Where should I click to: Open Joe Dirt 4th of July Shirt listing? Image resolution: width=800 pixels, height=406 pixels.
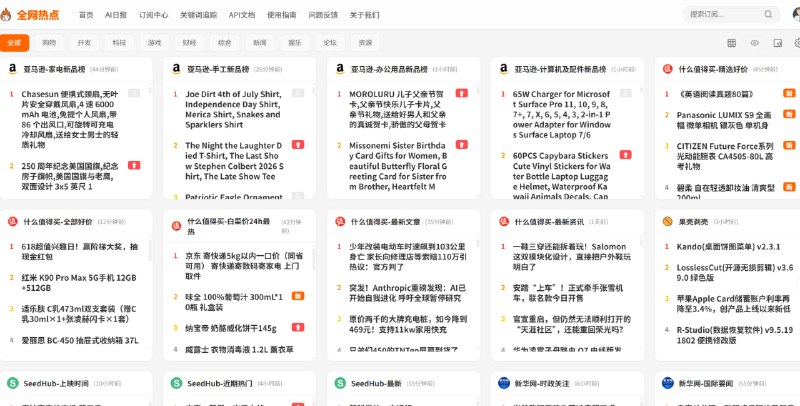[233, 109]
